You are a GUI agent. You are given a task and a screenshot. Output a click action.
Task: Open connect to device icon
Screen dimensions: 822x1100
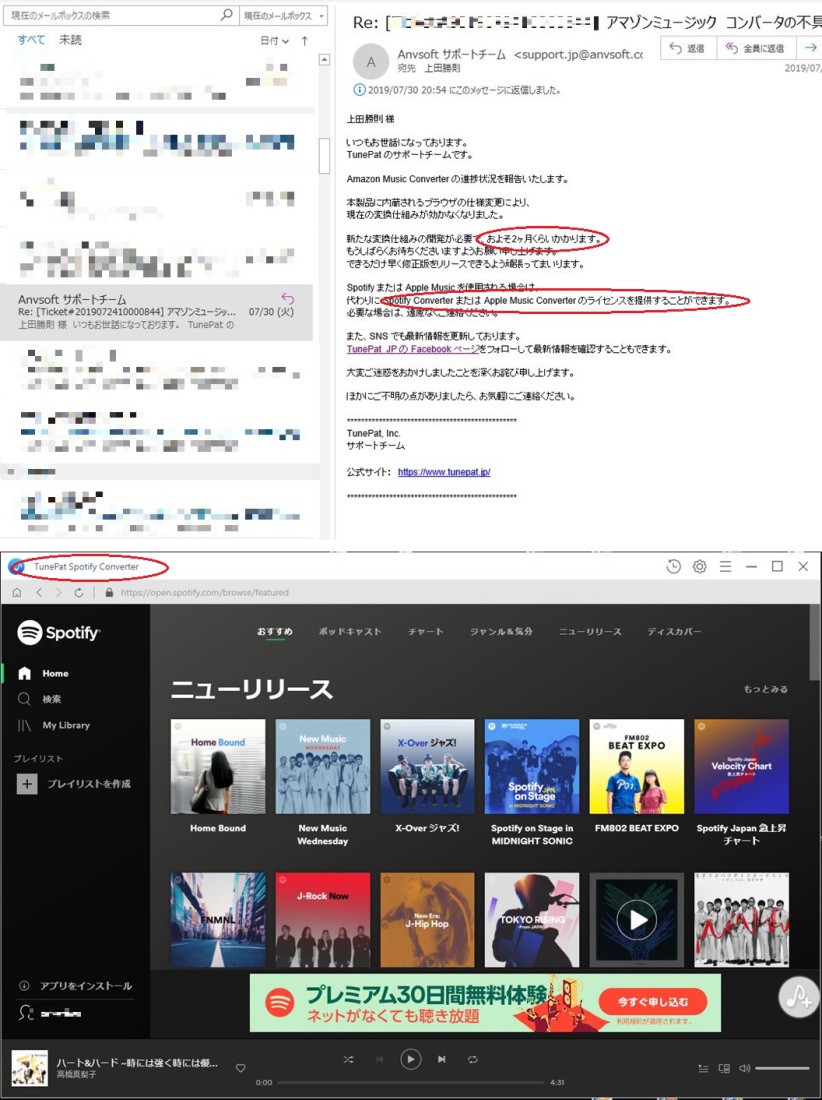724,1068
